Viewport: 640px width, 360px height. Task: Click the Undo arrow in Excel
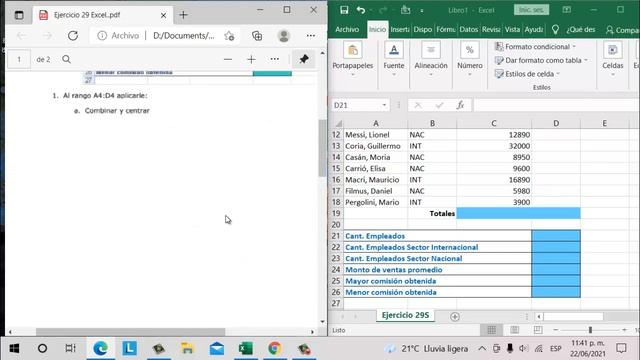pos(361,10)
